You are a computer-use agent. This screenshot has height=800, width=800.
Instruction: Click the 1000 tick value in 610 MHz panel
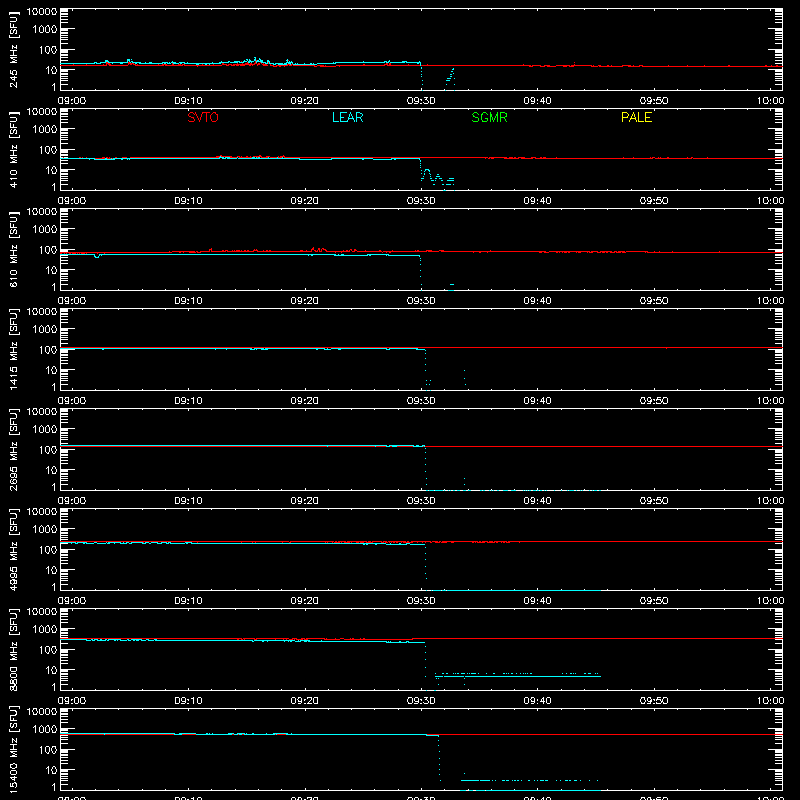pos(45,230)
